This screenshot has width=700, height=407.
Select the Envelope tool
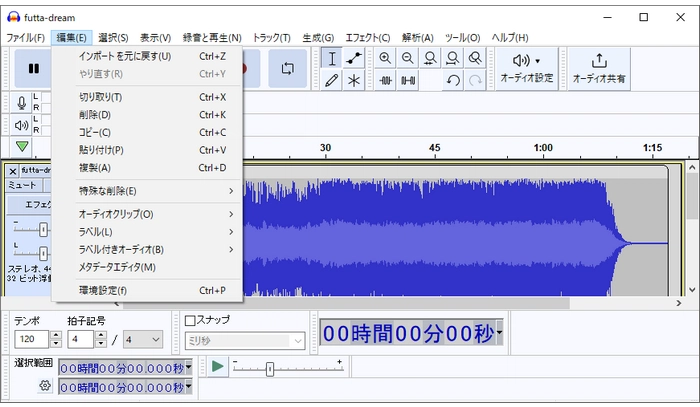(x=354, y=59)
